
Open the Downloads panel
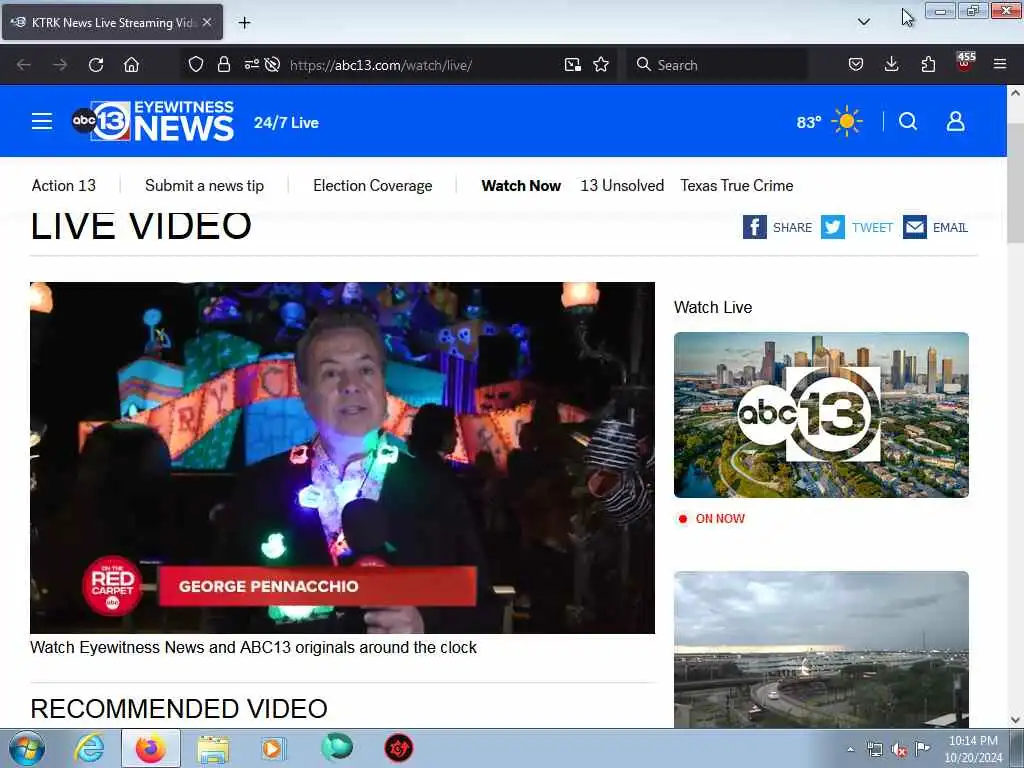(x=891, y=64)
